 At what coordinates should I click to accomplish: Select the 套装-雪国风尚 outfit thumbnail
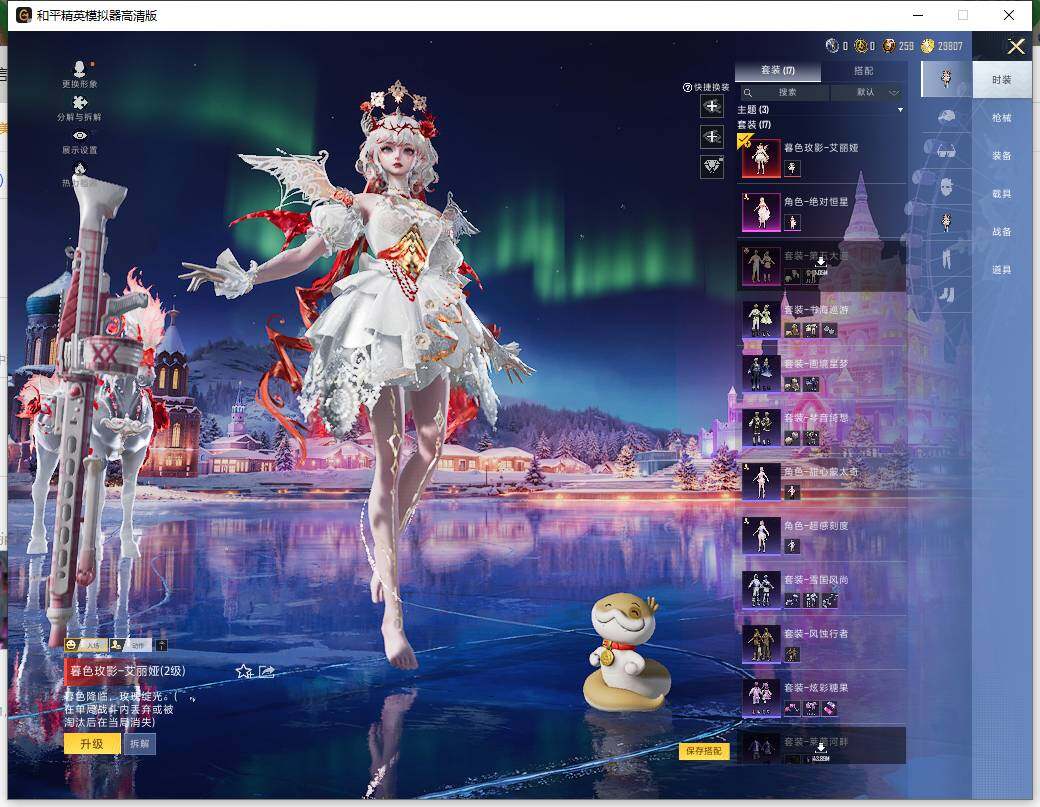pyautogui.click(x=761, y=590)
